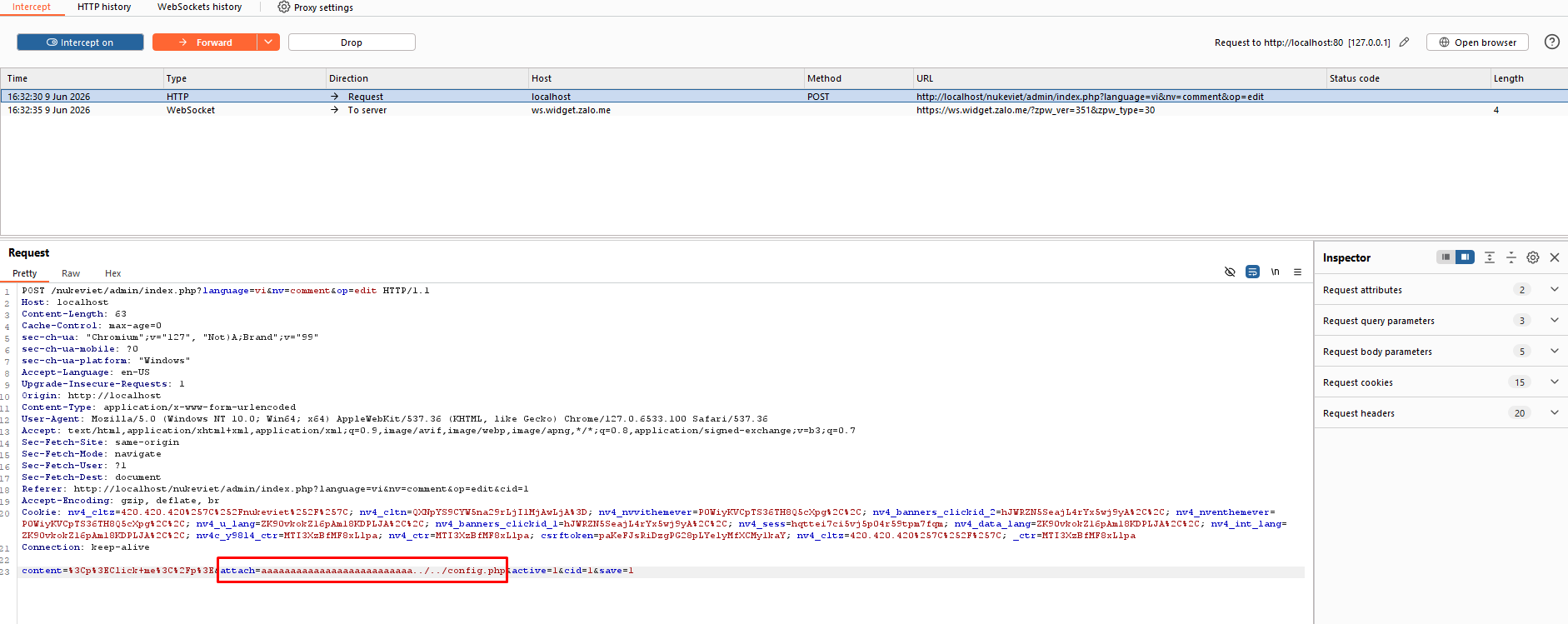Switch to the HTTP history tab
Screen dimensions: 1568x624
click(104, 7)
